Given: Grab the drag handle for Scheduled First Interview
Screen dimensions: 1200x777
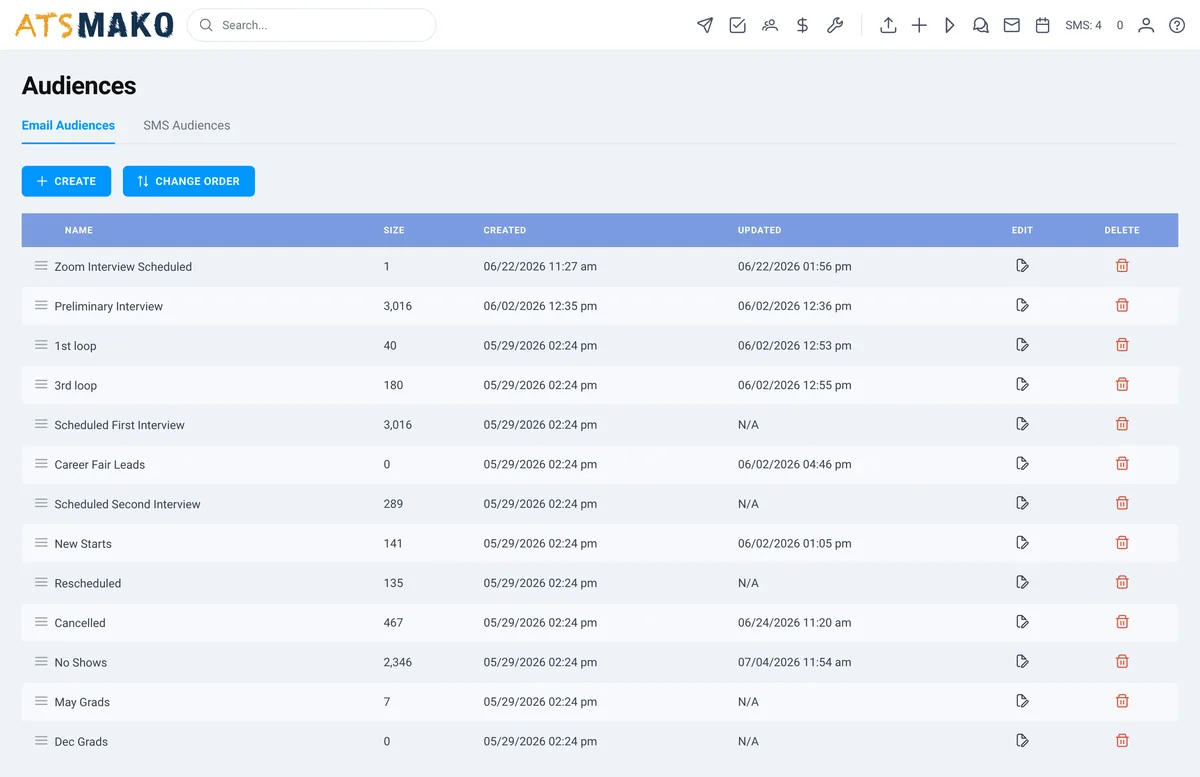Looking at the screenshot, I should 41,424.
